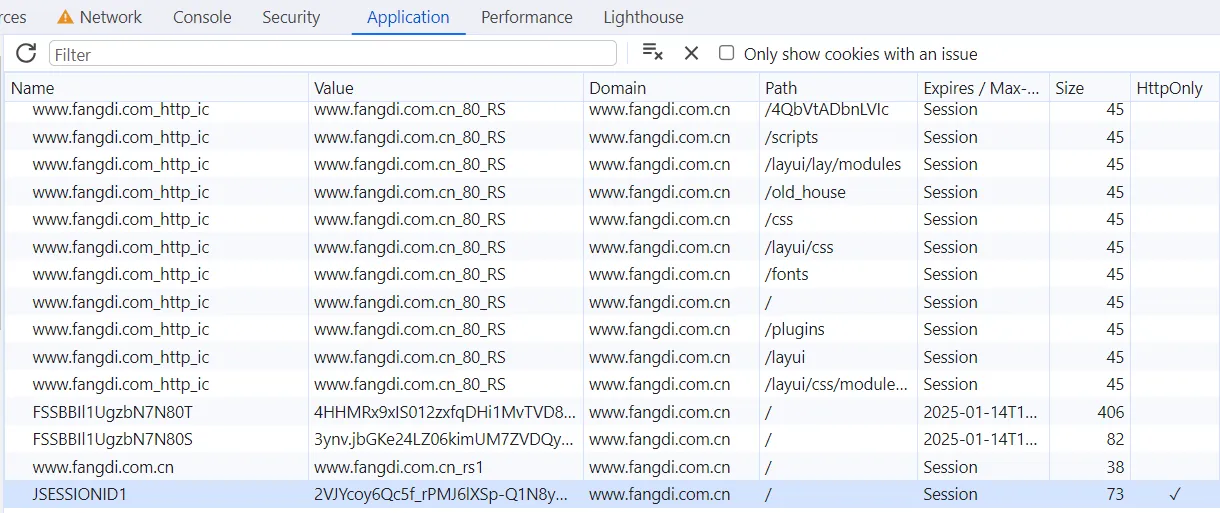Select the FSSBBIl1UgzbN7N80S cookie
Screen dimensions: 1220x513
113,439
